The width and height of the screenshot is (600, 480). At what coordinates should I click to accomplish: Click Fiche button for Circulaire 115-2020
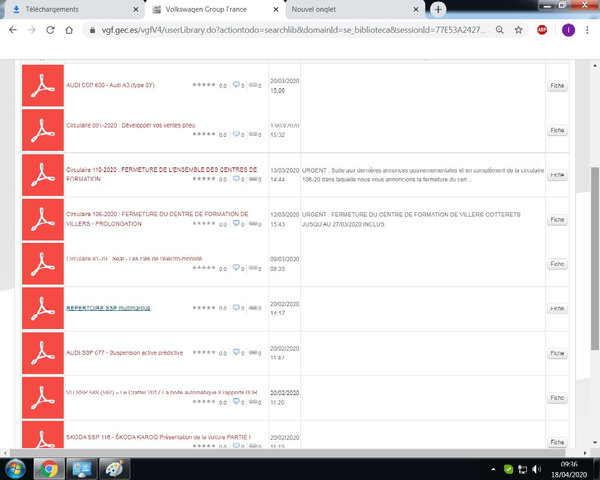(557, 175)
